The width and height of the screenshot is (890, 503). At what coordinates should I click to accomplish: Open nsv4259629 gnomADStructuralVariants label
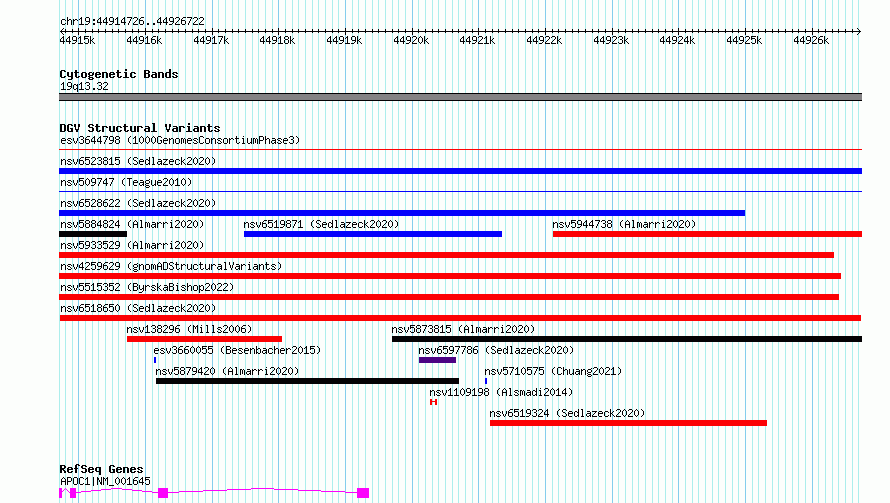(x=171, y=266)
